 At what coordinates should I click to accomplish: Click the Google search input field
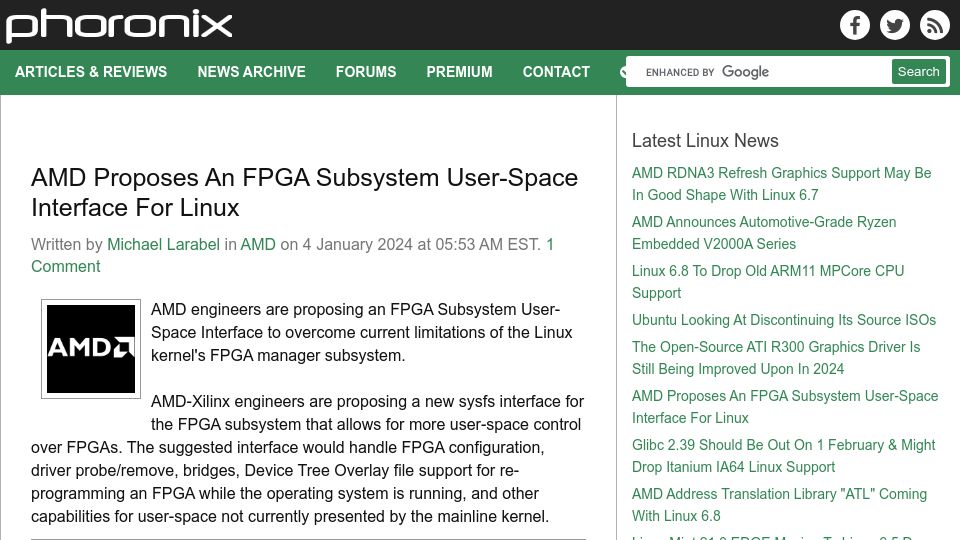coord(759,72)
